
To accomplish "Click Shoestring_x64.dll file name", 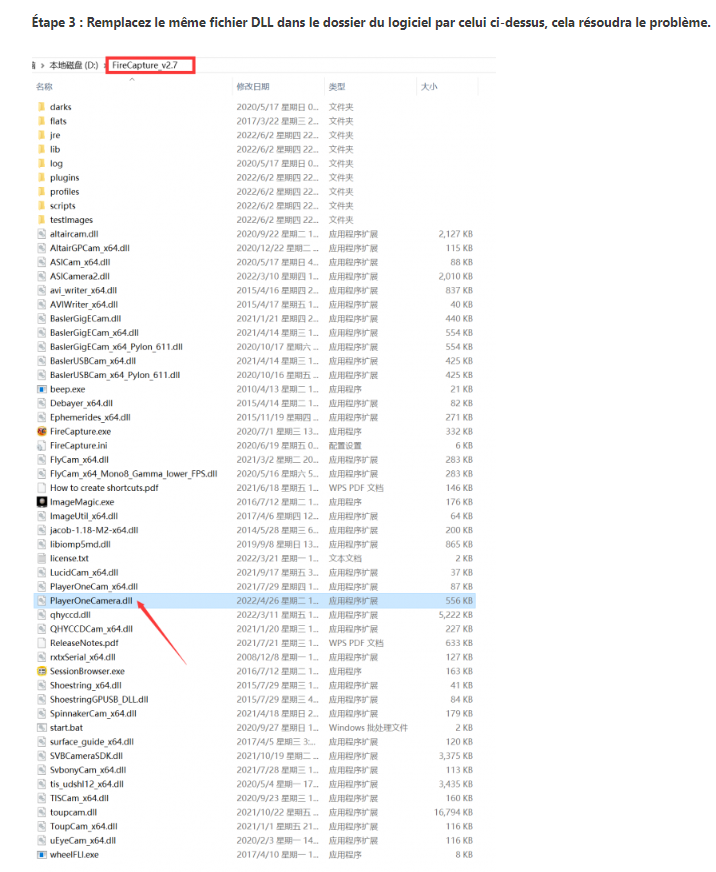I will tap(86, 686).
